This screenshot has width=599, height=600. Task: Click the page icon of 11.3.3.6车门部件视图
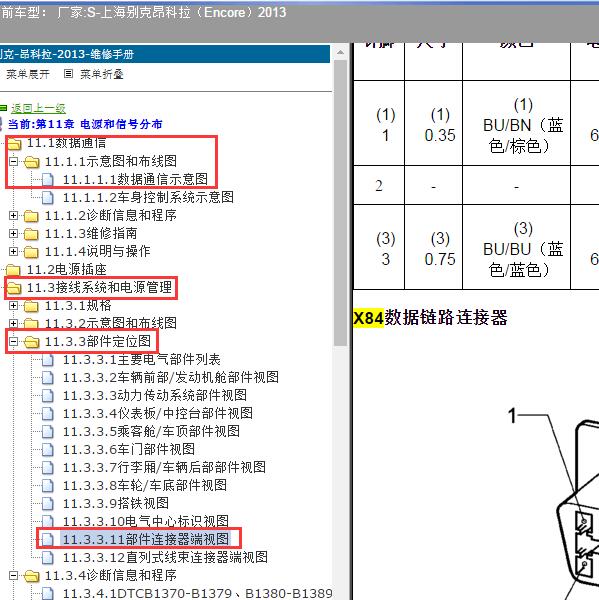(48, 450)
